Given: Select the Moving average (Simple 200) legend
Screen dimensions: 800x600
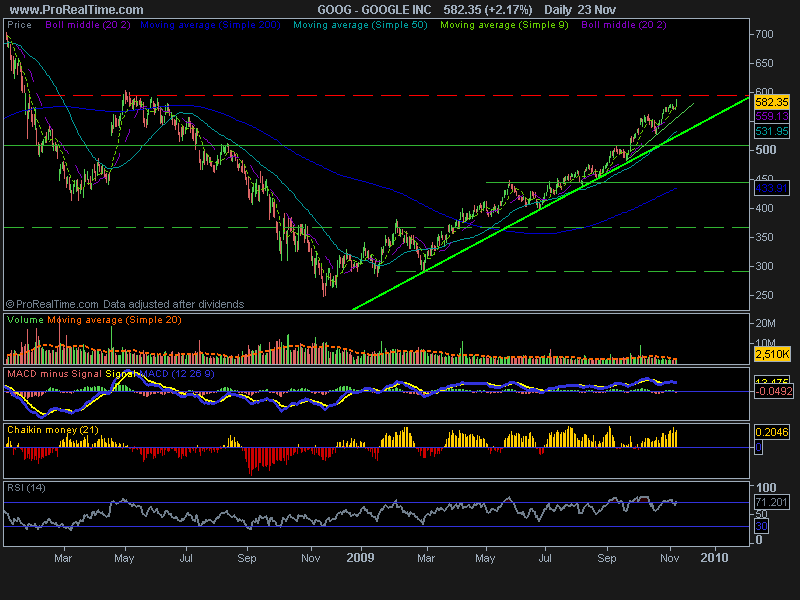Looking at the screenshot, I should pyautogui.click(x=210, y=24).
